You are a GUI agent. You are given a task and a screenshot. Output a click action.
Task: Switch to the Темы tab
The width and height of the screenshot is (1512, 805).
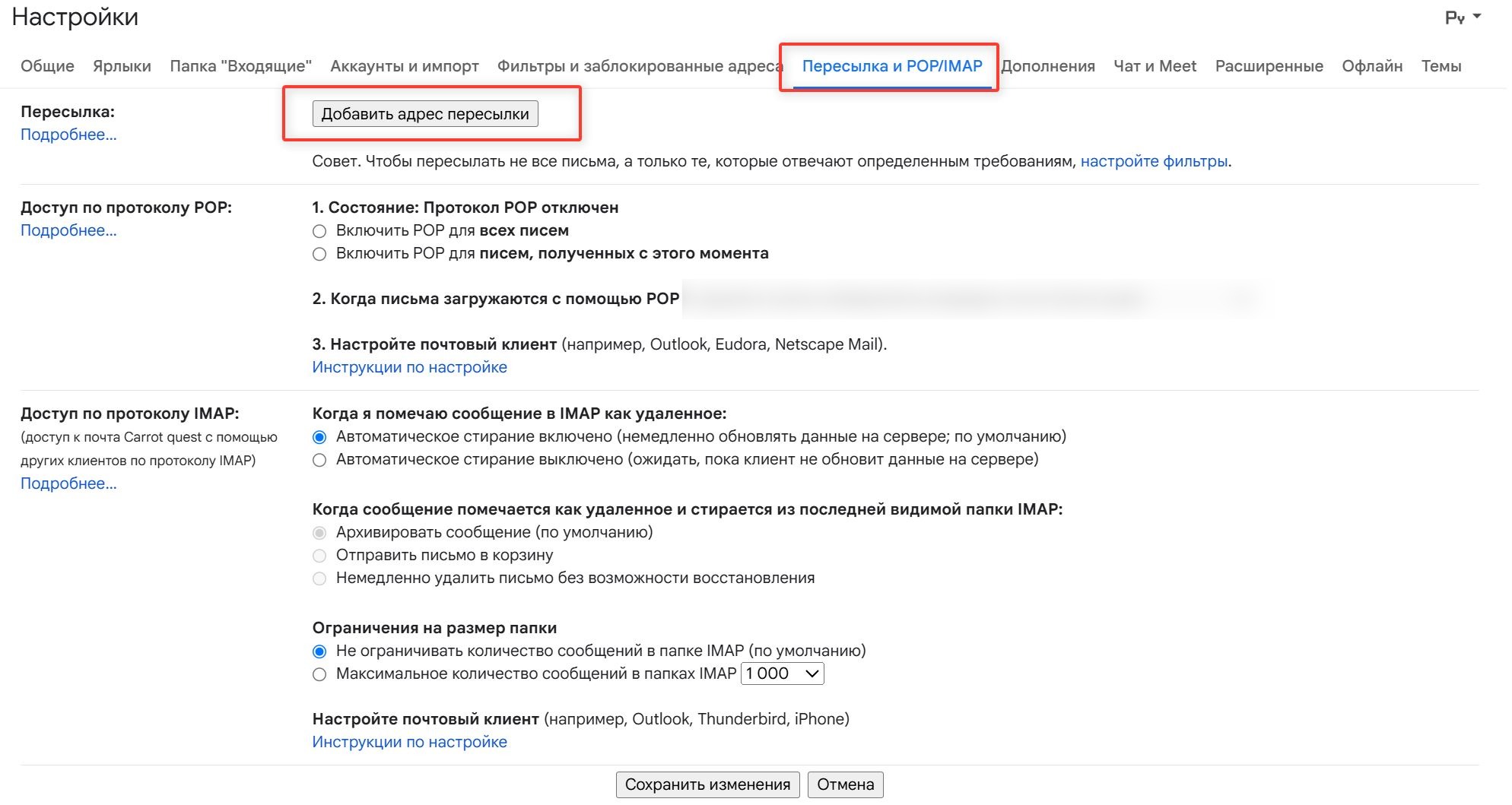tap(1441, 66)
